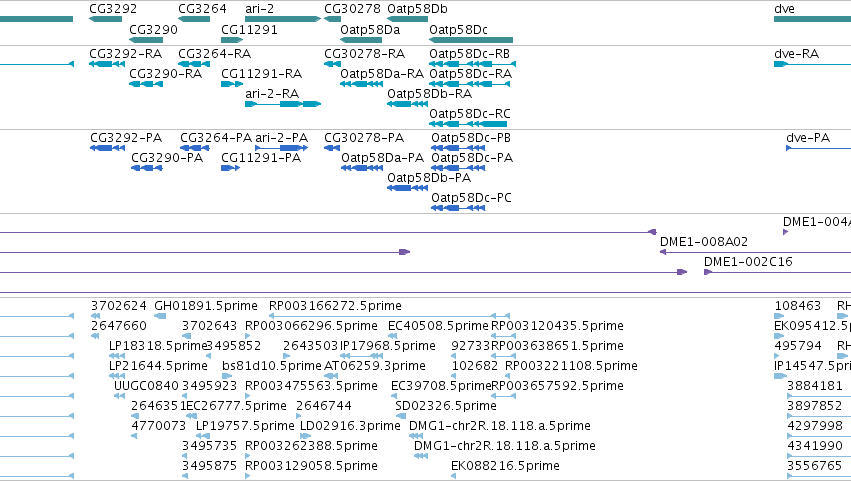Open EST LP19757.5prime
This screenshot has width=851, height=481.
tap(202, 436)
